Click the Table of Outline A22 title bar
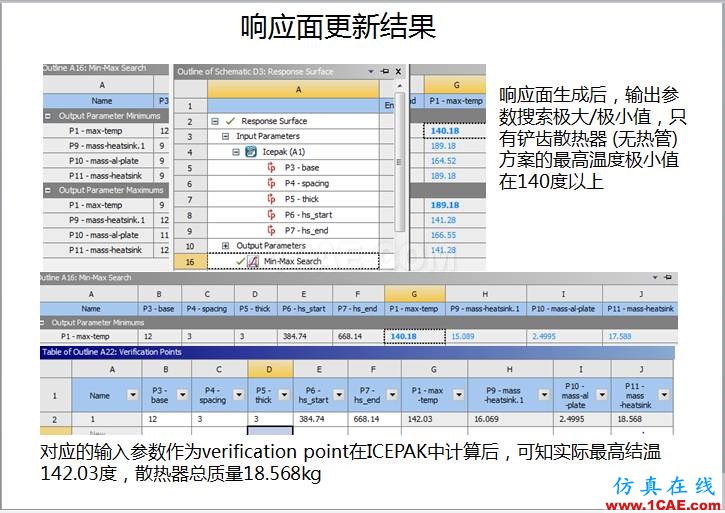The width and height of the screenshot is (725, 513). 357,352
